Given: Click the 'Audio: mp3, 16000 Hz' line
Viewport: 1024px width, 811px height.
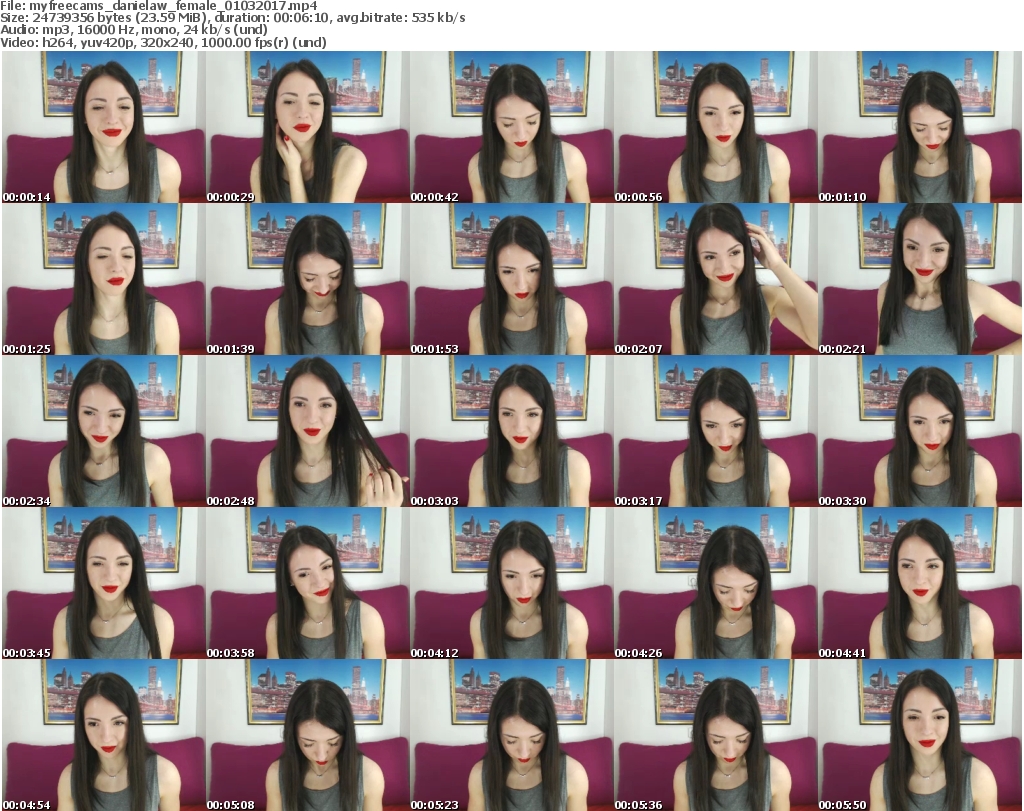Looking at the screenshot, I should (x=134, y=30).
